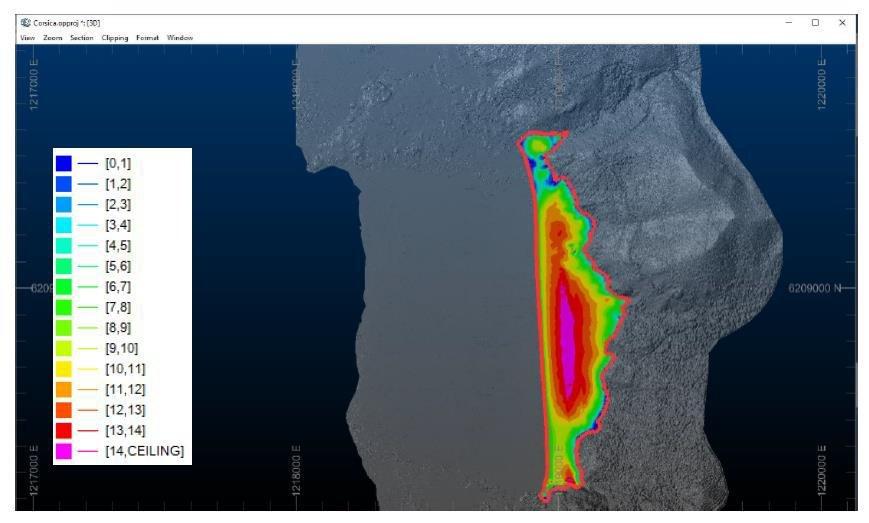The image size is (869, 523).
Task: Open the Section menu
Action: (82, 38)
